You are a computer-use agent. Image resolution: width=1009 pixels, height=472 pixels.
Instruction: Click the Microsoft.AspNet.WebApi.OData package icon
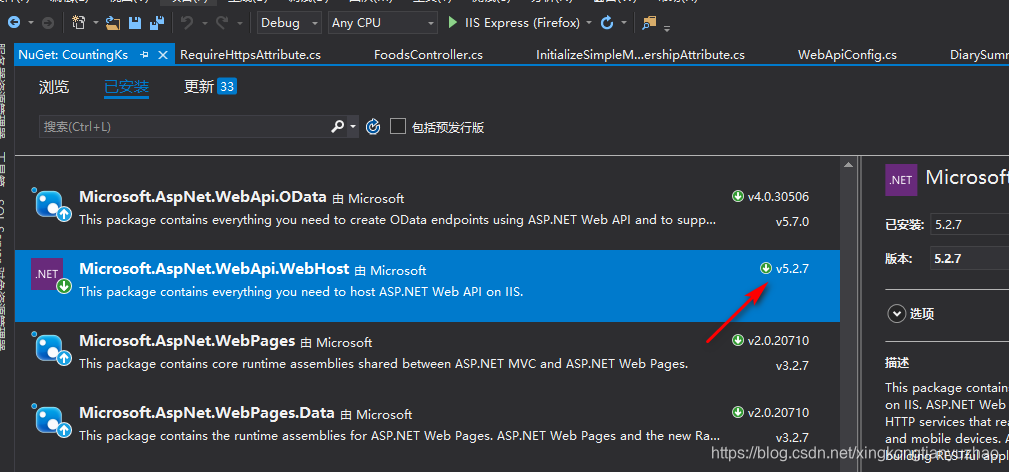52,204
